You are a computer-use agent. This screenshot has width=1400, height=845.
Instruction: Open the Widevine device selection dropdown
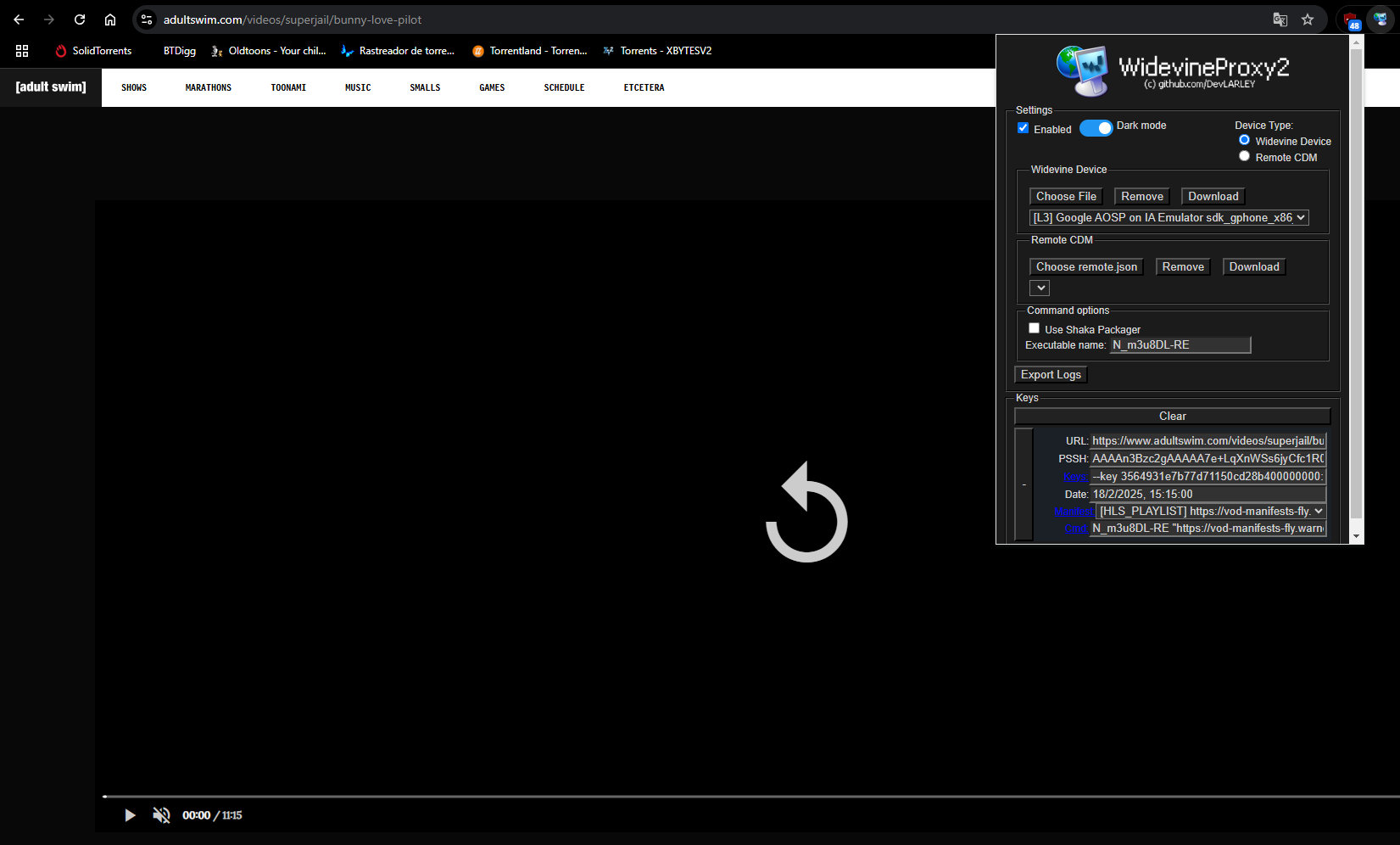click(x=1169, y=218)
